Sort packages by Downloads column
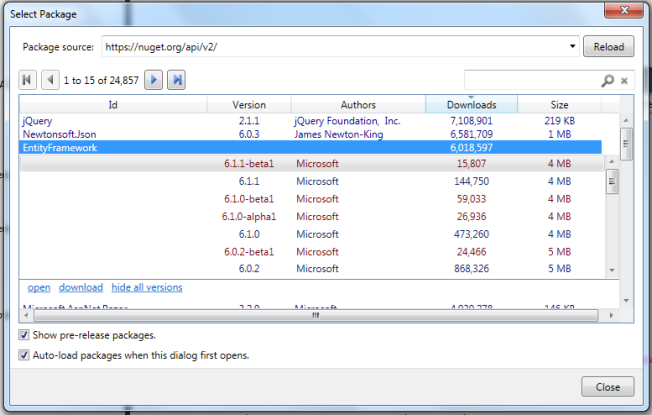 (471, 104)
